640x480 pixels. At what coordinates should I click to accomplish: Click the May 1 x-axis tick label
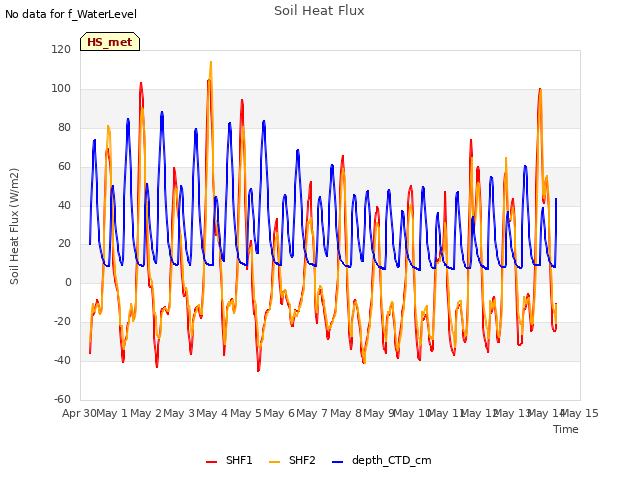113,413
